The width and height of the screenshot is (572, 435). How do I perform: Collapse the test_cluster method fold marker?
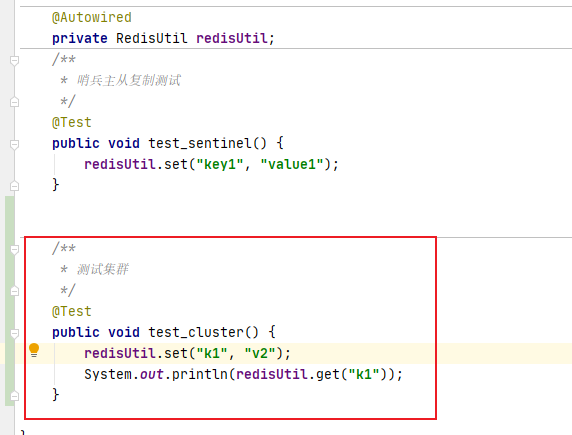click(14, 334)
